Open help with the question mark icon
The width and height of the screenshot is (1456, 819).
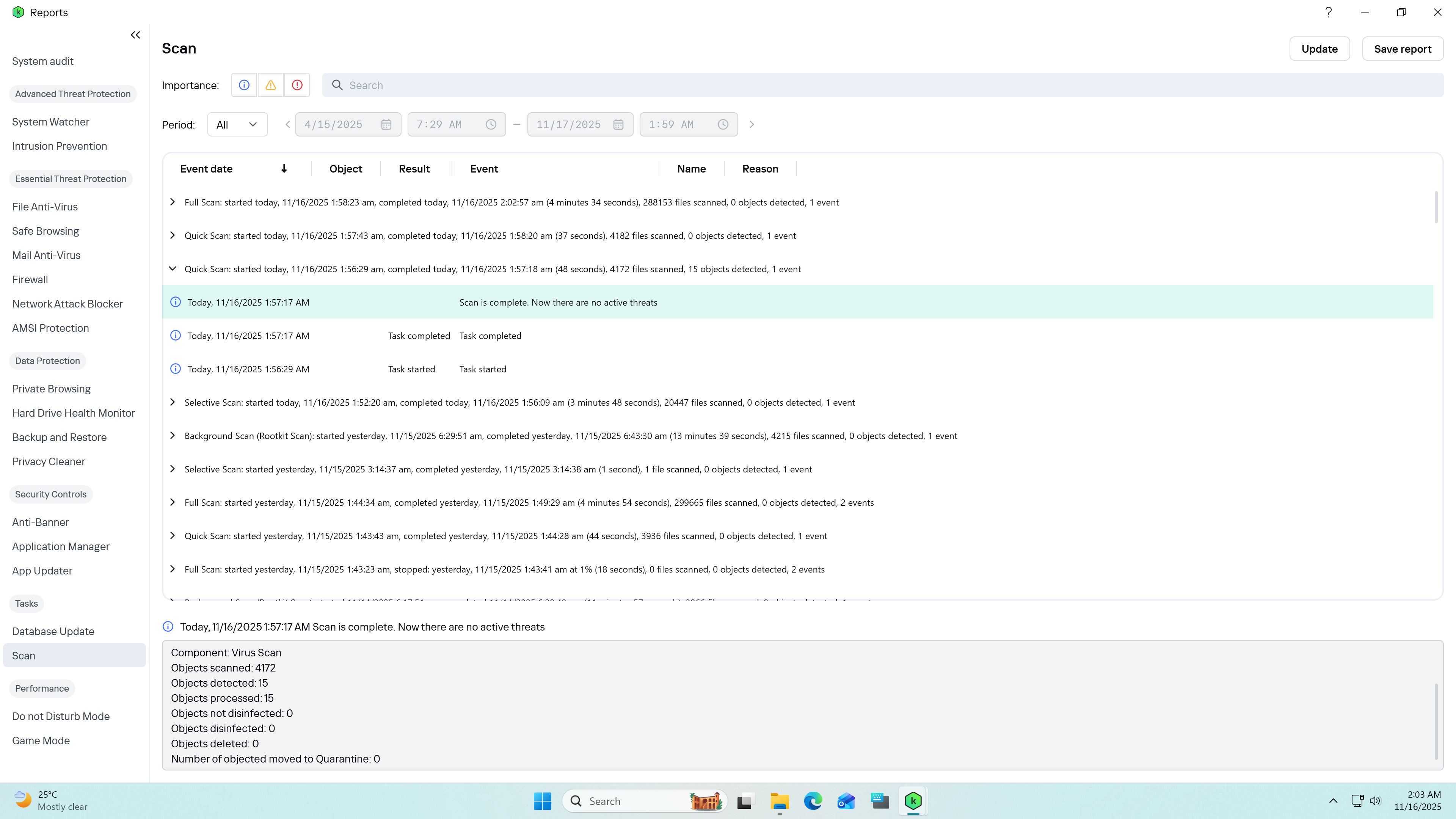(1328, 13)
